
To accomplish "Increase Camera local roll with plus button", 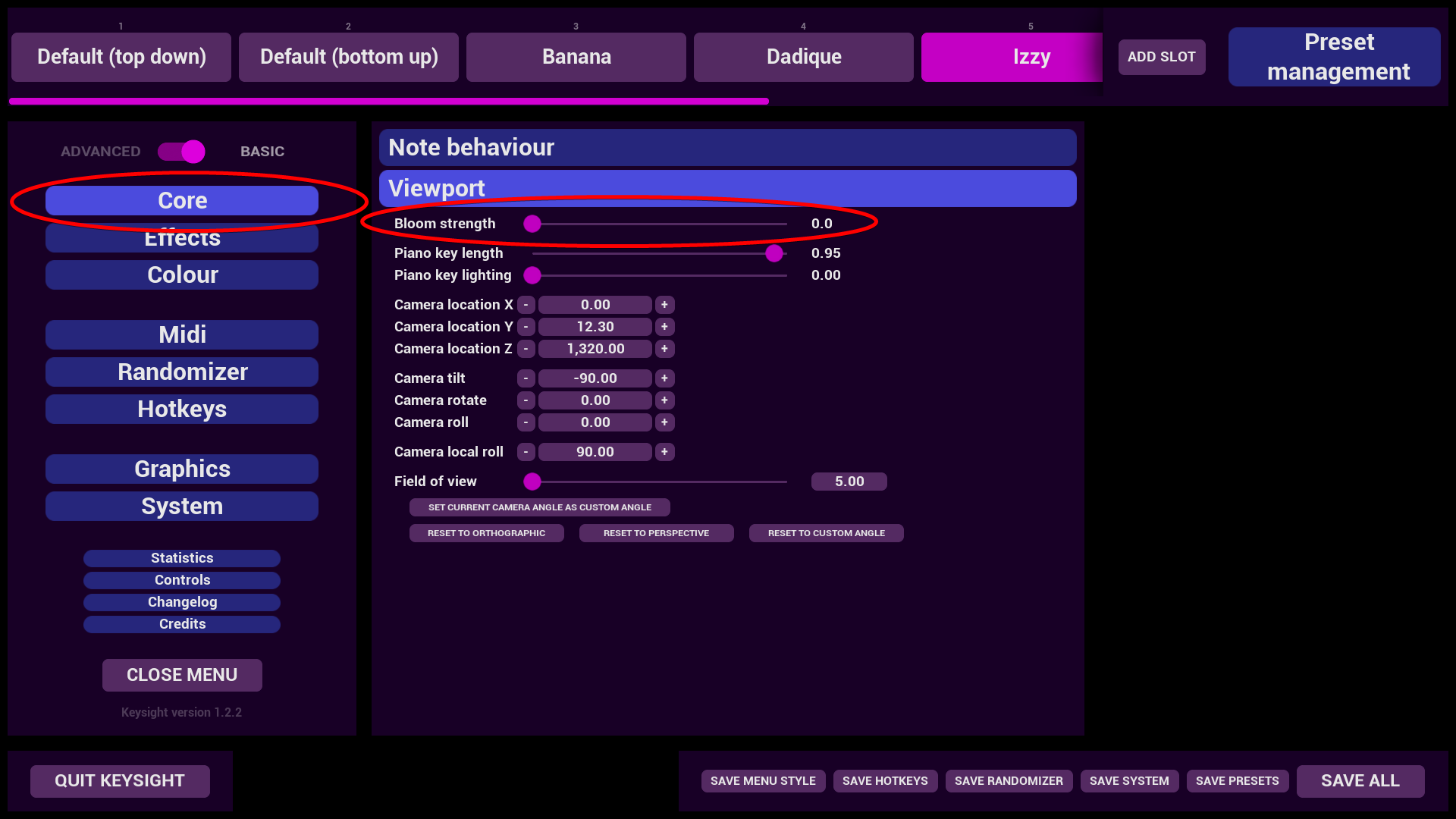I will (x=664, y=452).
